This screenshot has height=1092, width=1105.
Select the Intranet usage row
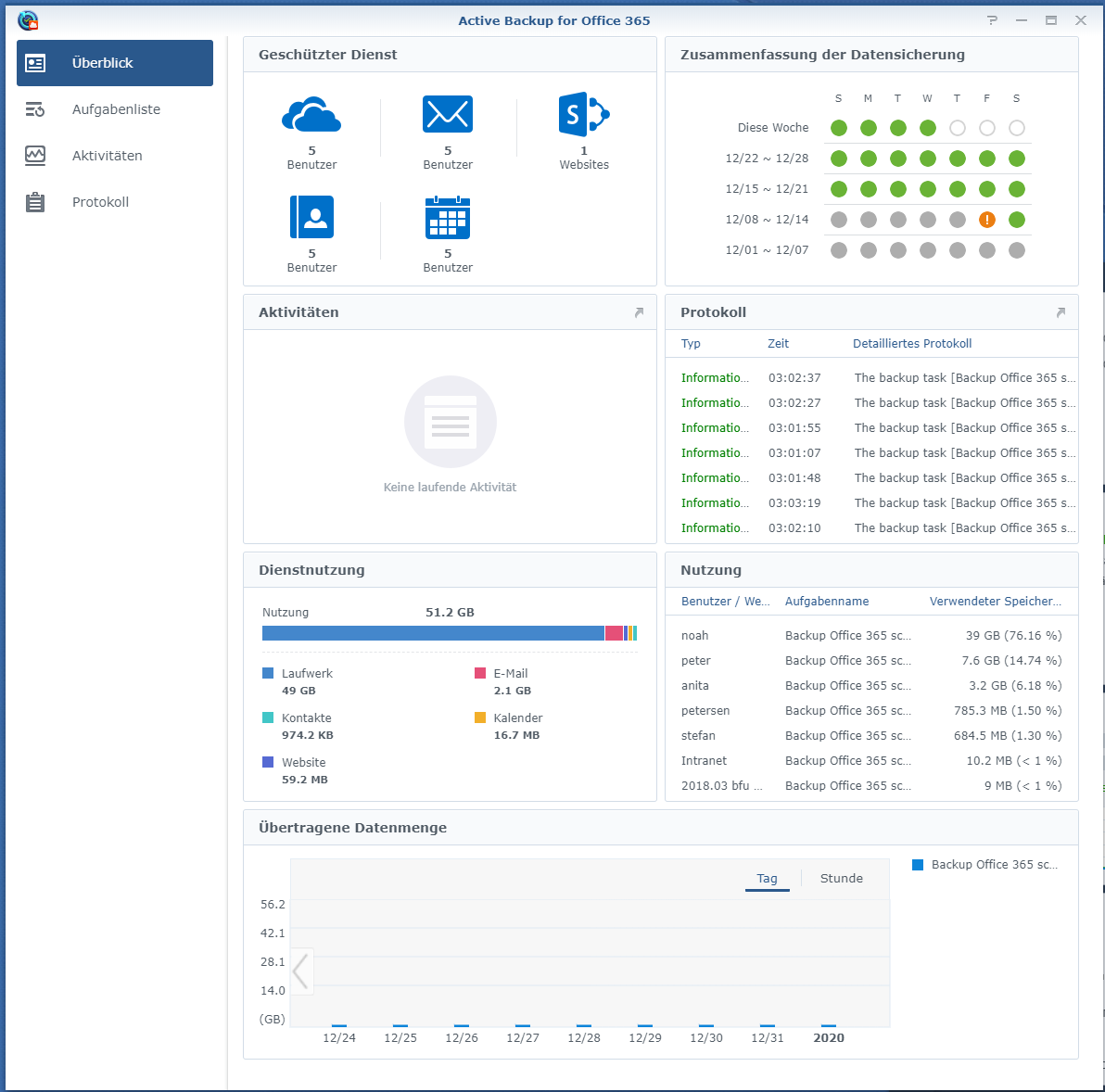(871, 761)
